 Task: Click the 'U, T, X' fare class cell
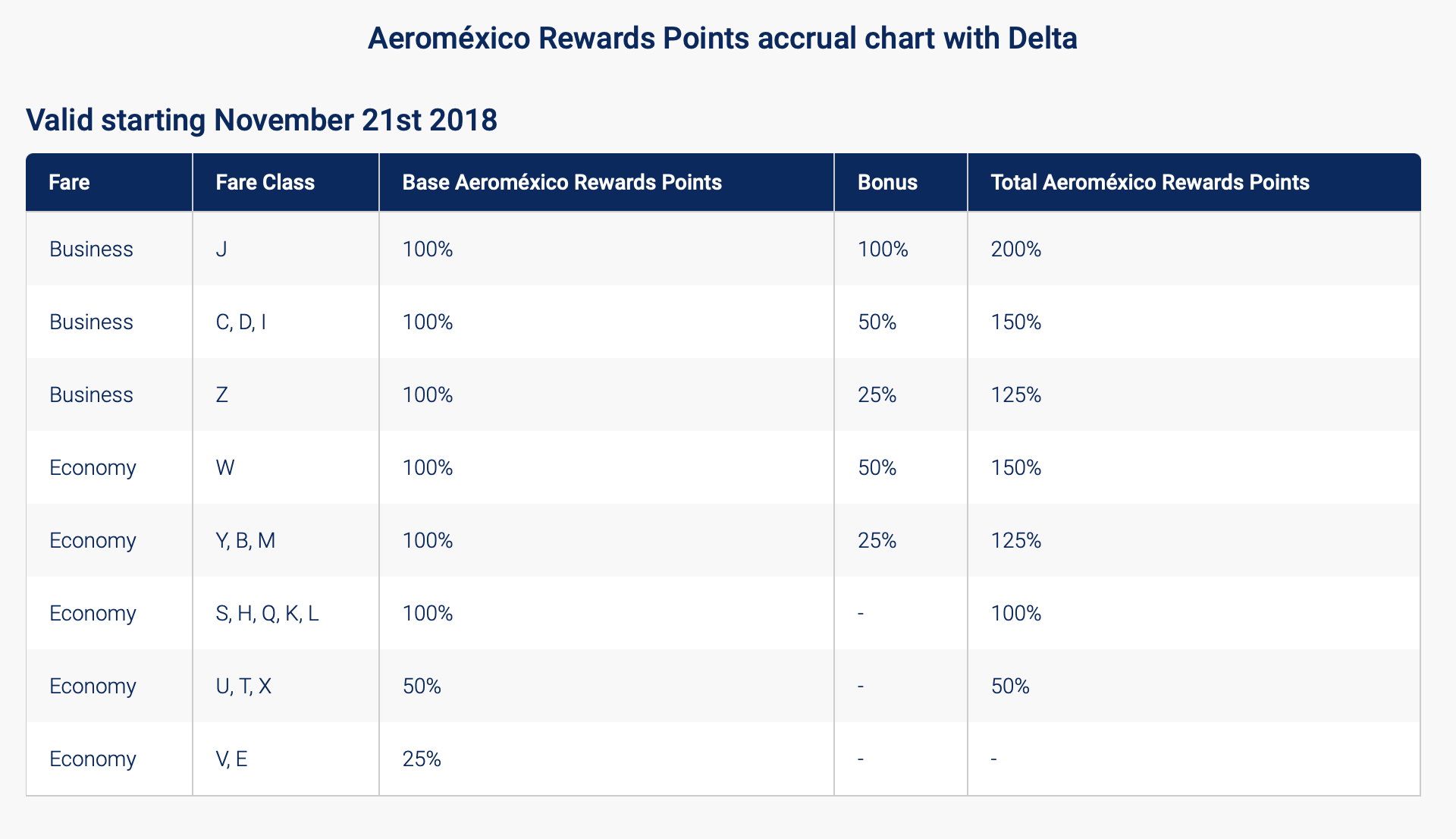(x=243, y=686)
